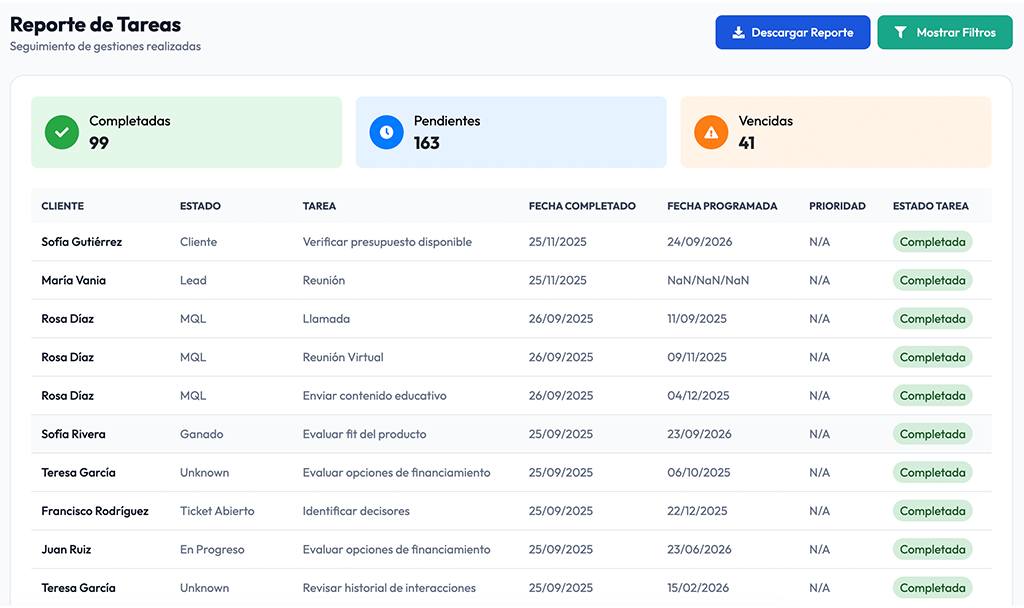This screenshot has width=1024, height=608.
Task: Sort by the ESTADO TAREA column header
Action: coord(930,206)
